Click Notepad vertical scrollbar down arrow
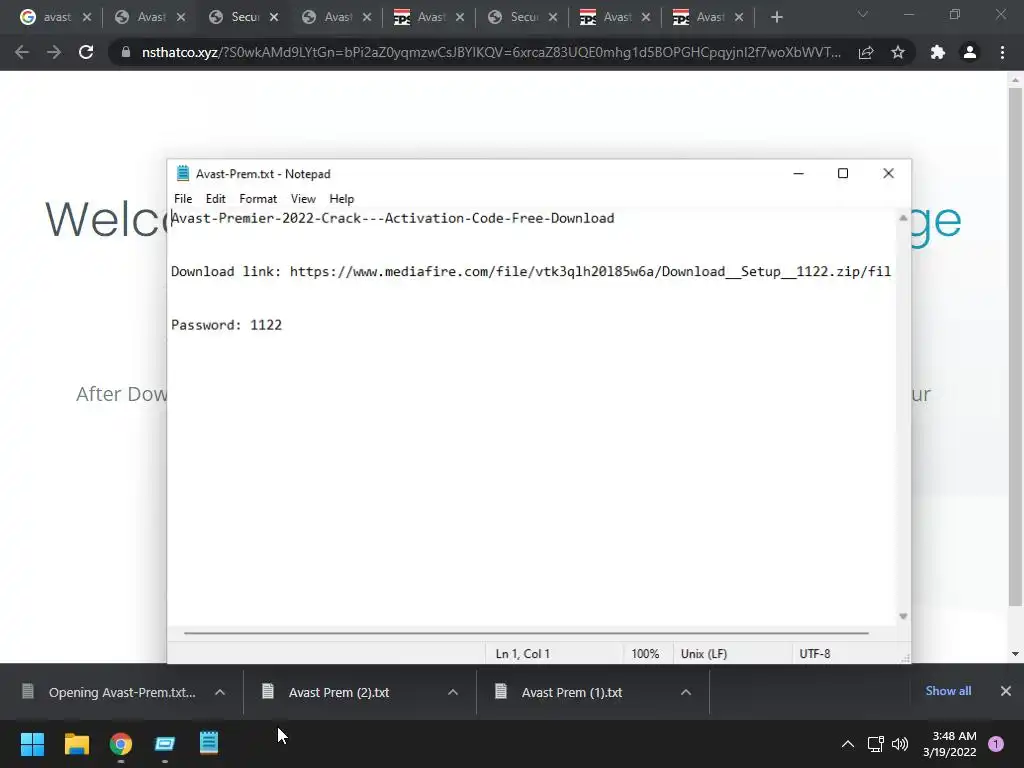The height and width of the screenshot is (768, 1024). pyautogui.click(x=903, y=616)
